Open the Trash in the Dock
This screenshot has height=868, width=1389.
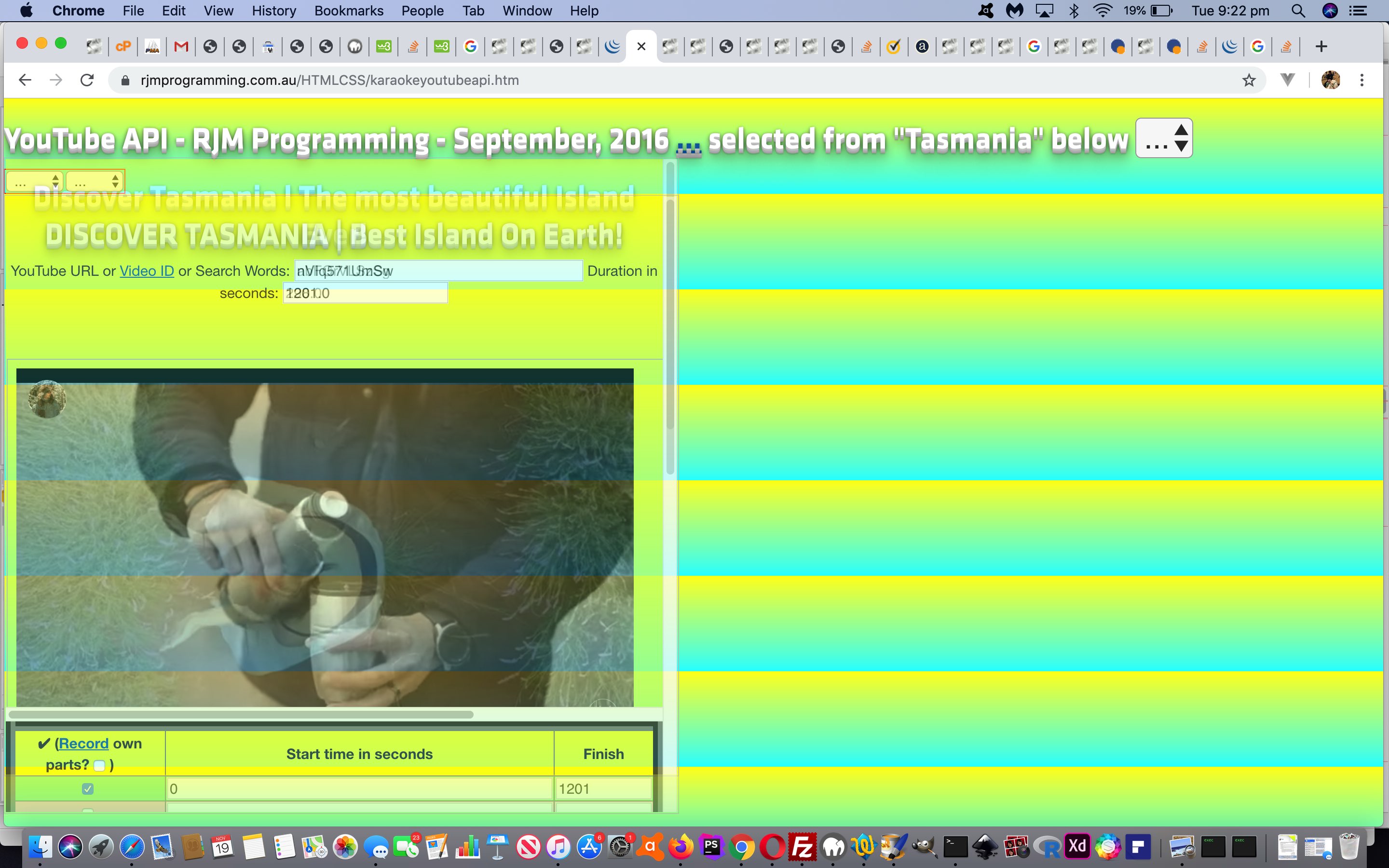point(1349,847)
